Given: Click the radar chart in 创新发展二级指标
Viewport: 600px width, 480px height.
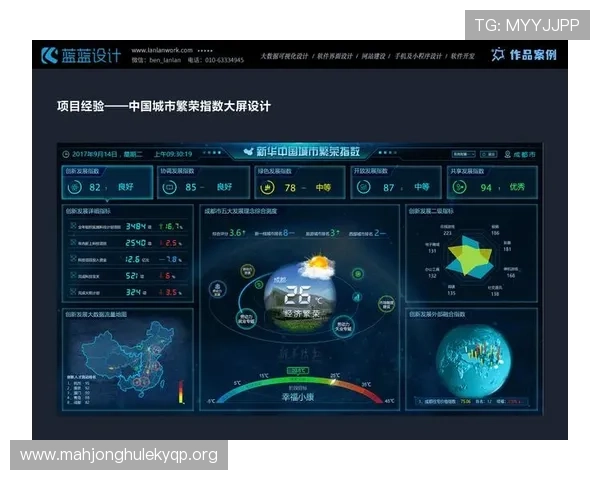Looking at the screenshot, I should point(471,257).
